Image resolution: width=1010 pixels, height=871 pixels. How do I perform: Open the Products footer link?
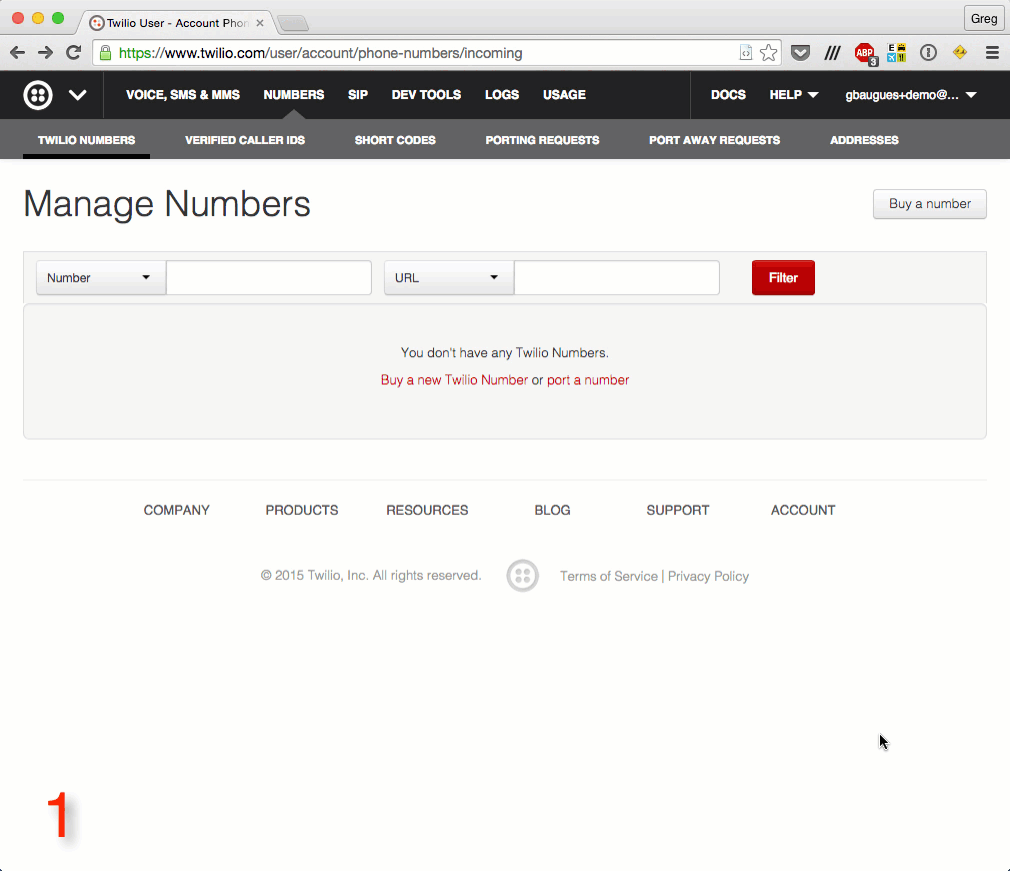[x=301, y=510]
